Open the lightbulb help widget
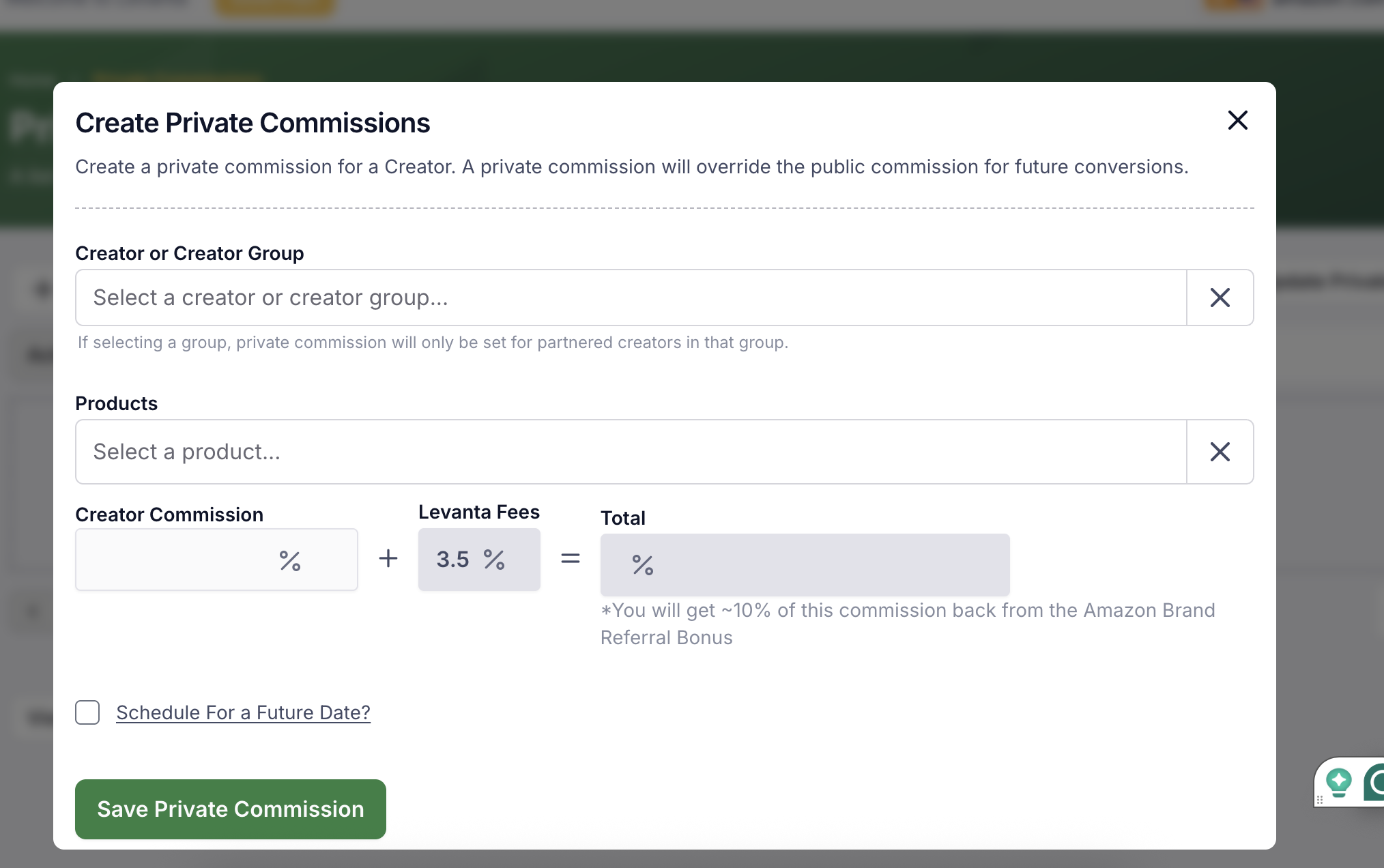Screen dimensions: 1384x868 pos(1338,782)
